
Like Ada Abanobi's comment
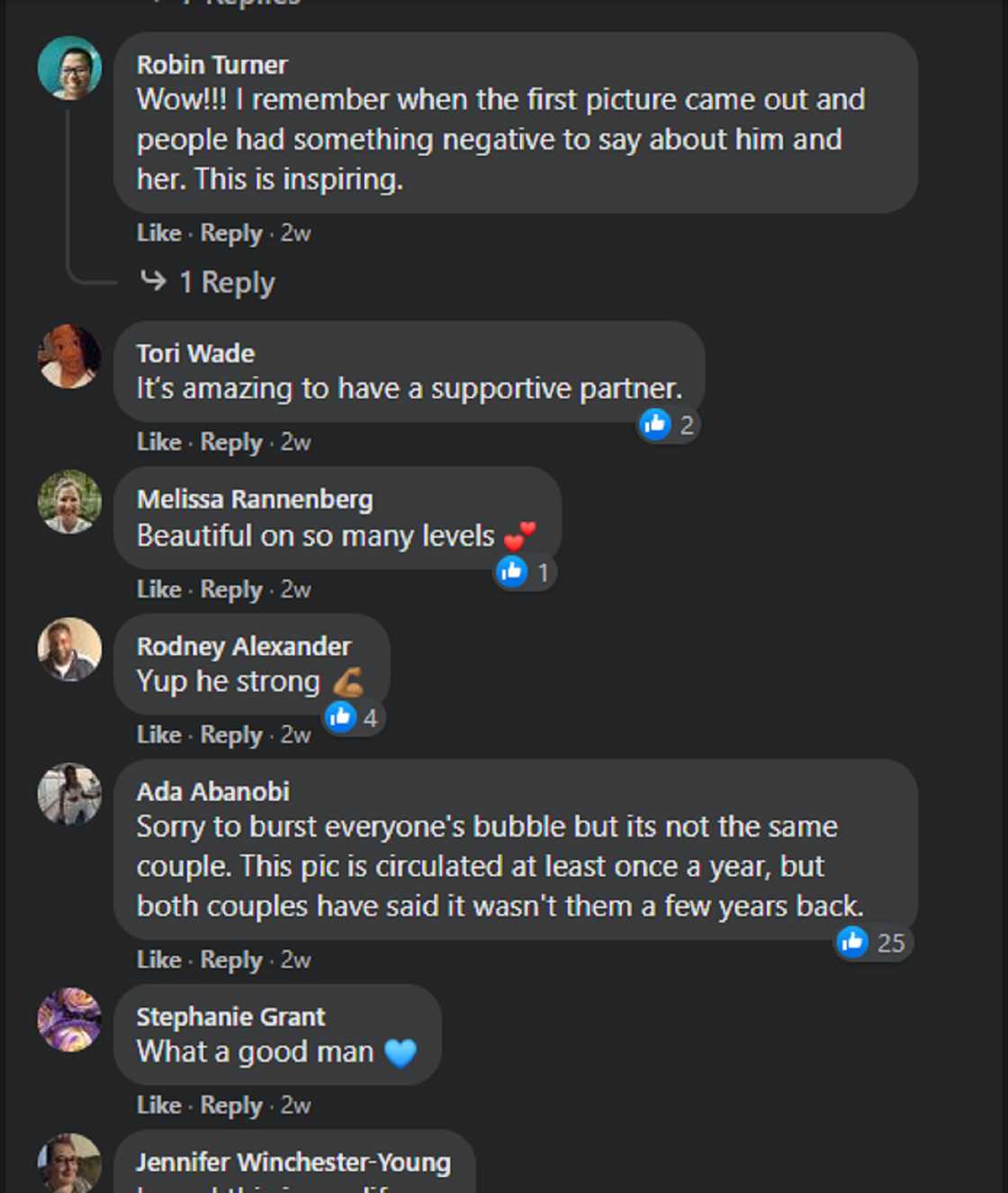click(158, 960)
